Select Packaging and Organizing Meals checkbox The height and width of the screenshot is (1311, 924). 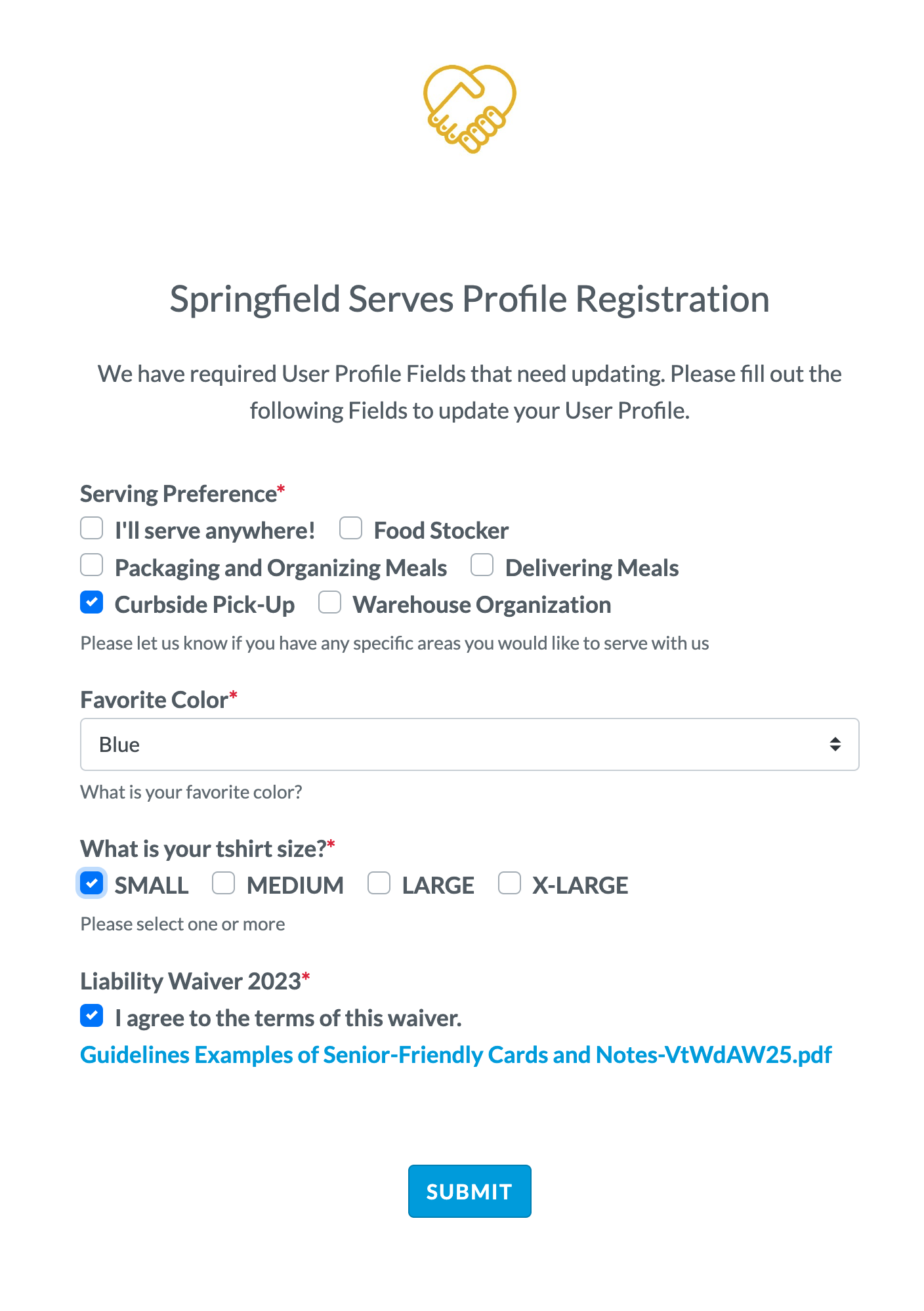(92, 565)
